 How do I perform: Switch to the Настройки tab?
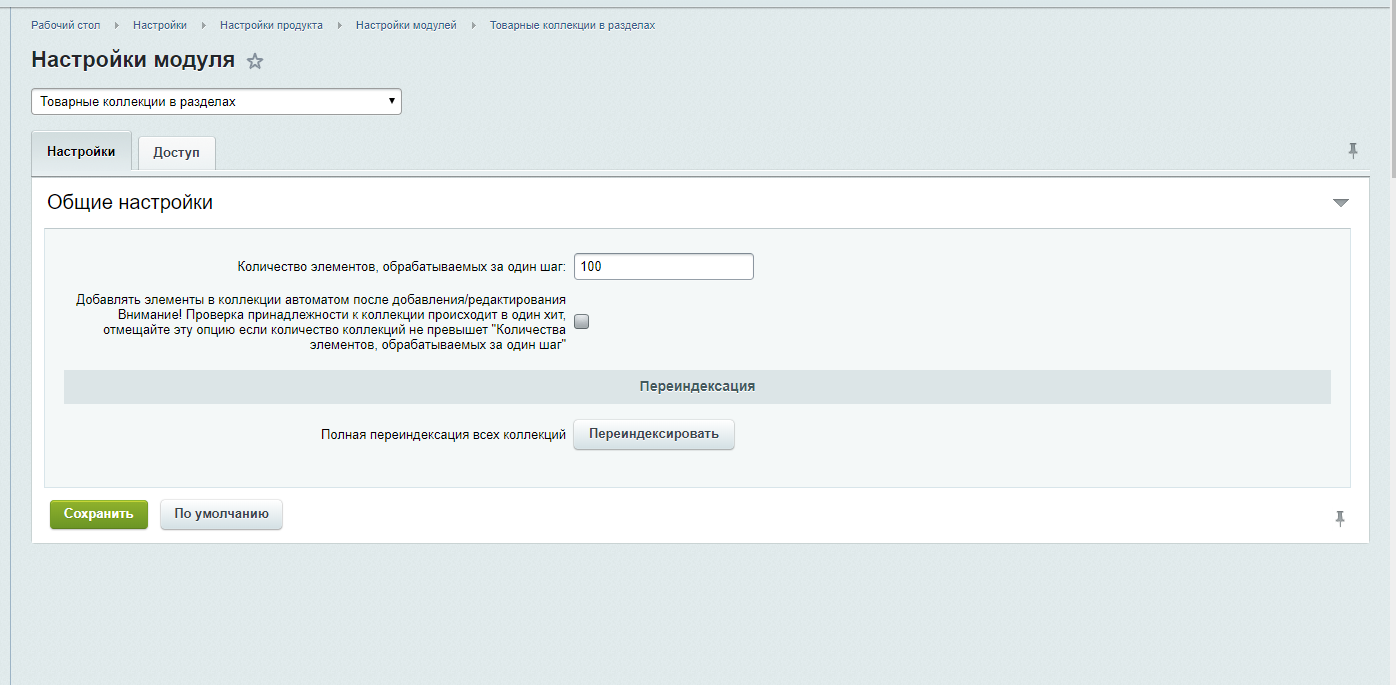point(81,152)
